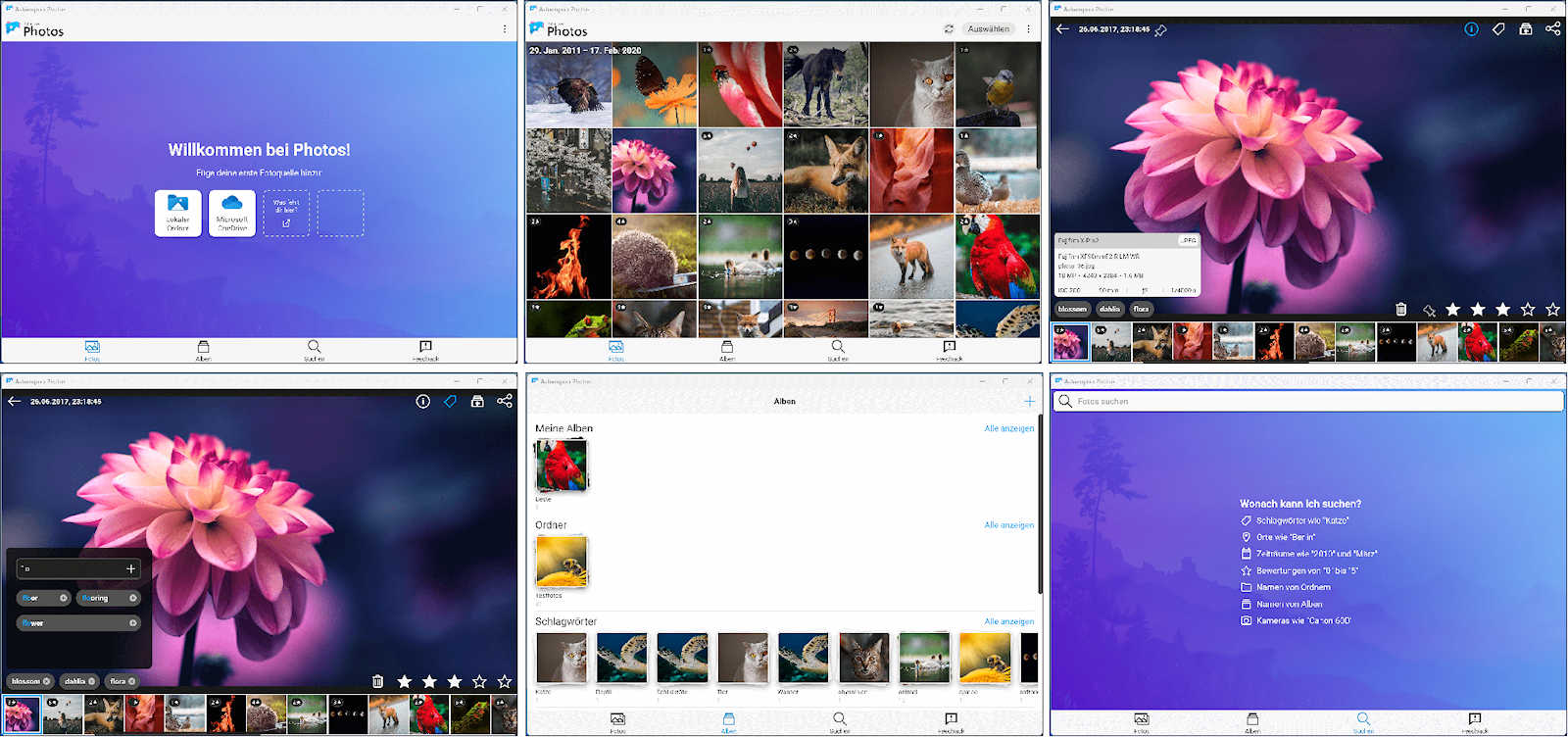Toggle off the blue highlighted info icon
The width and height of the screenshot is (1568, 737).
click(1471, 29)
